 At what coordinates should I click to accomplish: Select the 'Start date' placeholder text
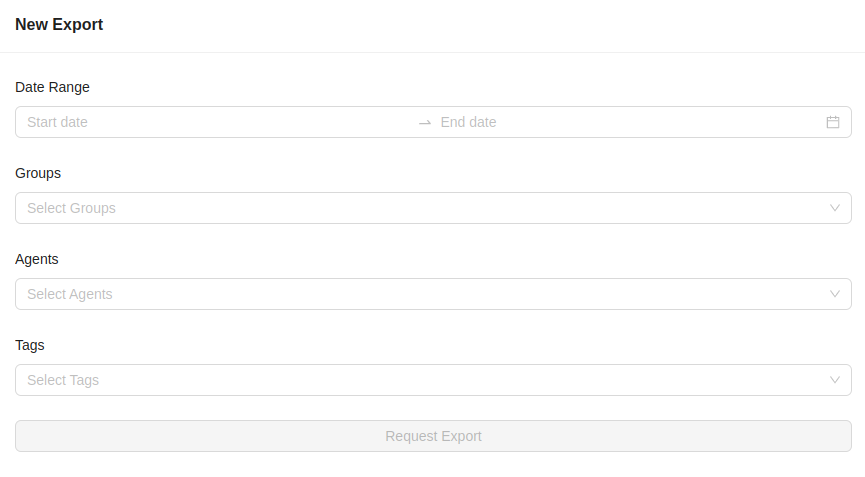coord(57,122)
